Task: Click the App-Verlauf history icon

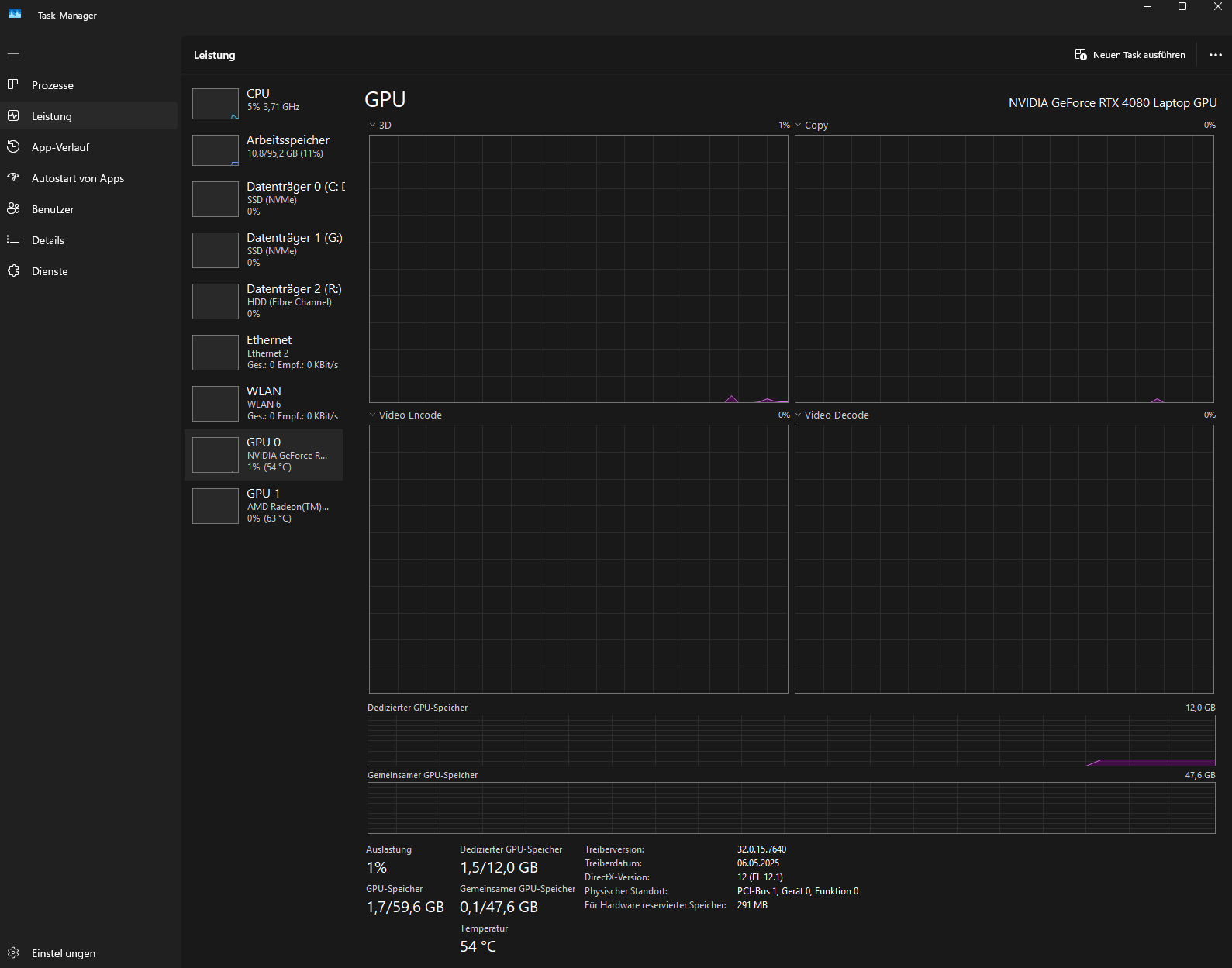Action: [x=13, y=146]
